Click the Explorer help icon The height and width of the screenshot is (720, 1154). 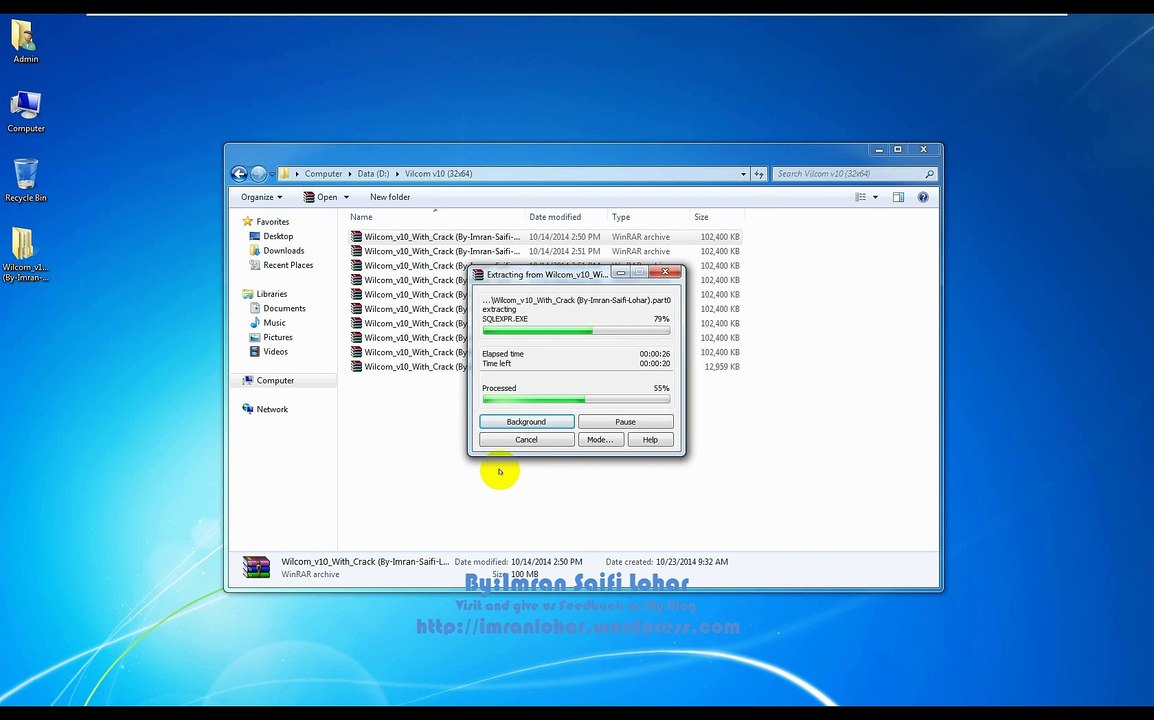click(x=923, y=197)
